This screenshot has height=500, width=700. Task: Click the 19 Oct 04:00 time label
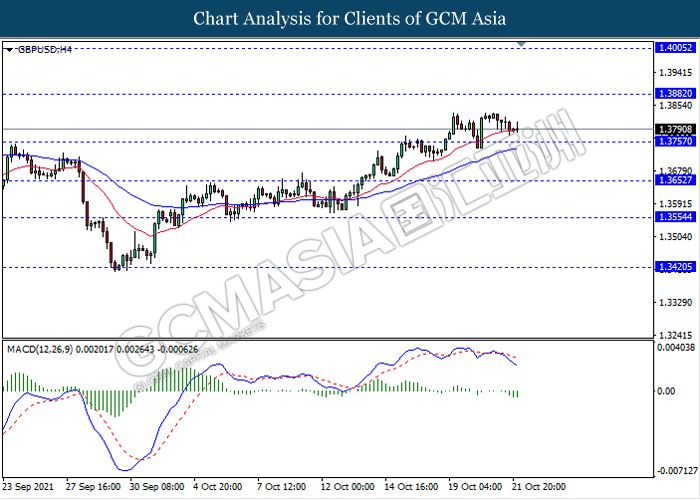click(475, 487)
